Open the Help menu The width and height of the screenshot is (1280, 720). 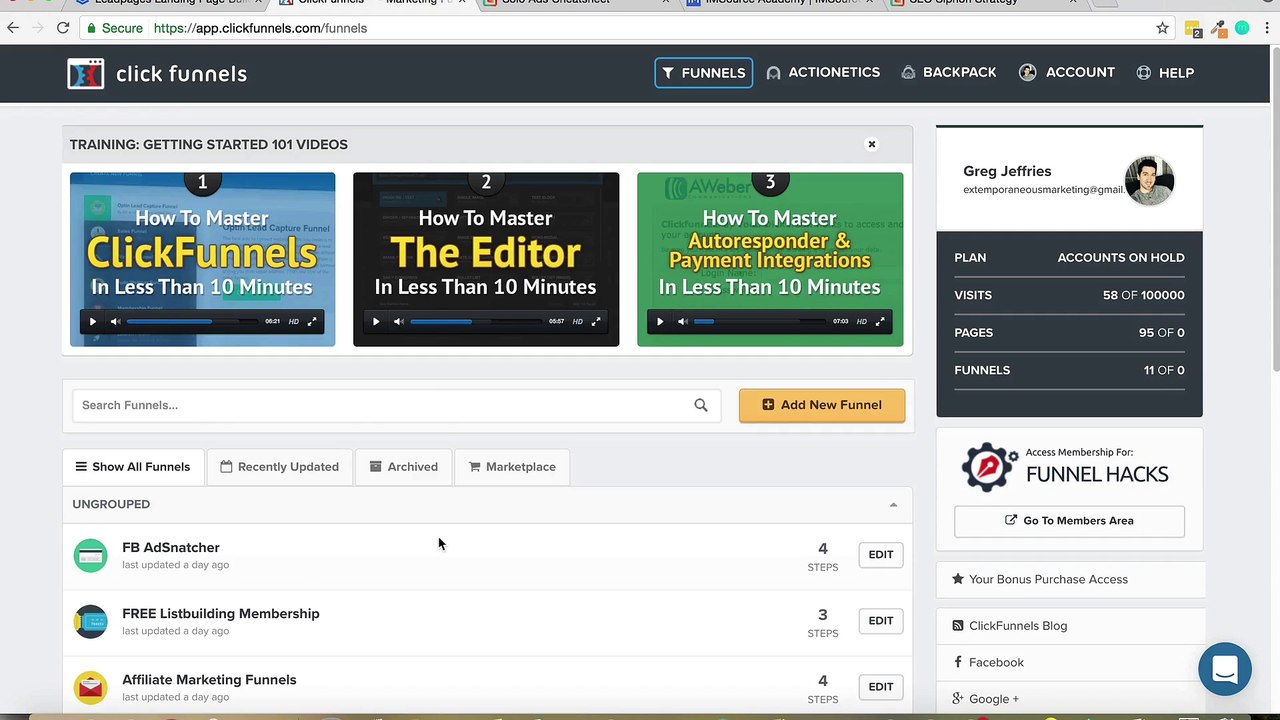point(1165,72)
